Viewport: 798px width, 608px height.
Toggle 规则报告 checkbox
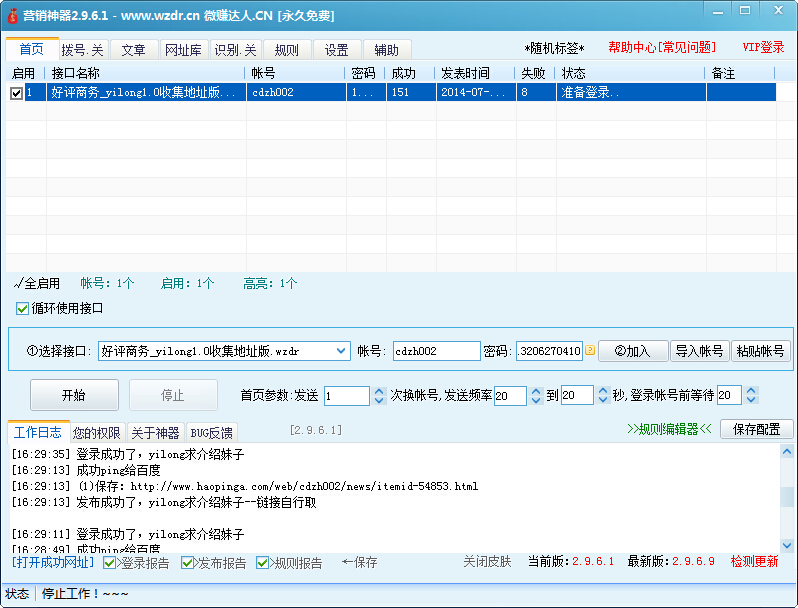(262, 563)
